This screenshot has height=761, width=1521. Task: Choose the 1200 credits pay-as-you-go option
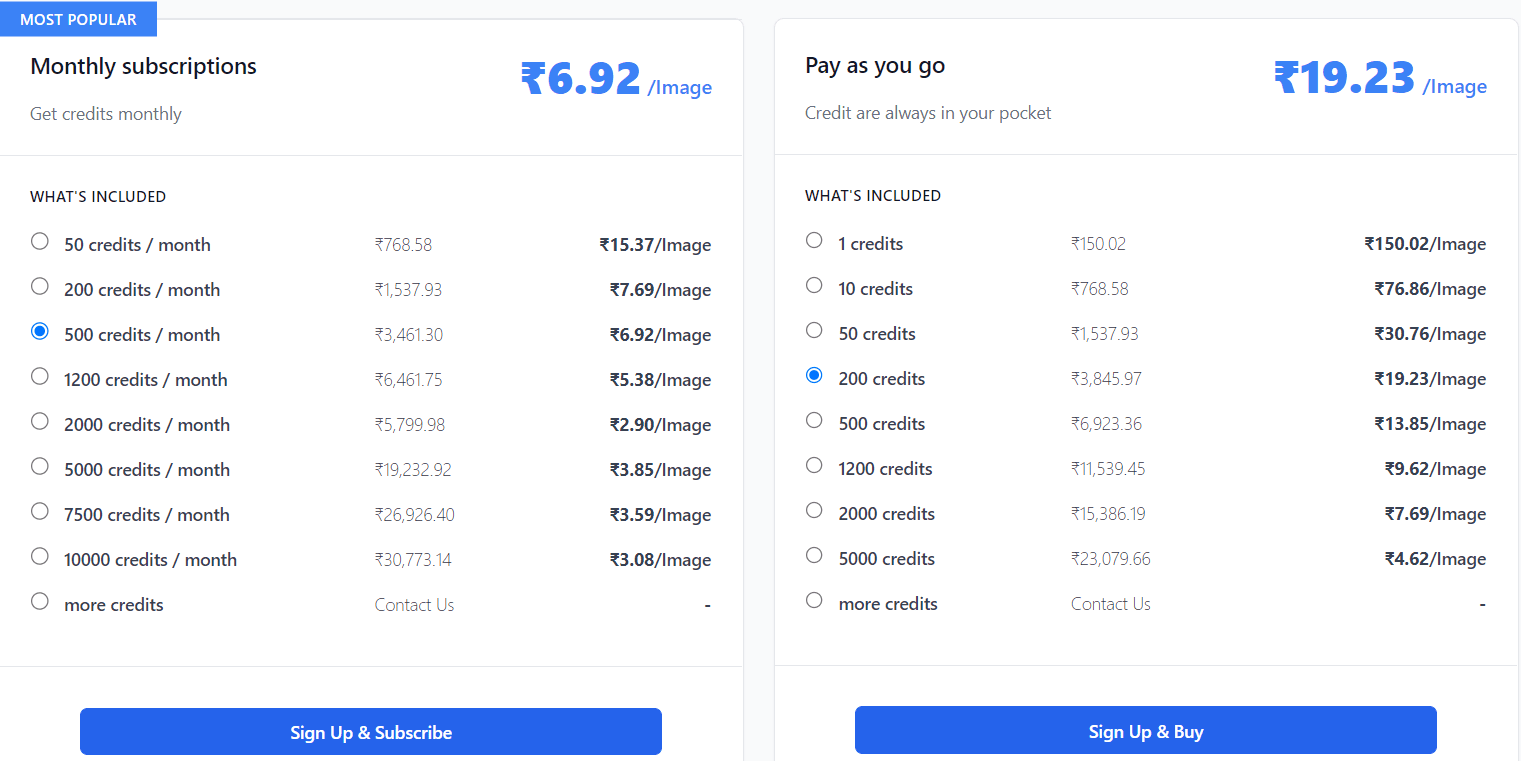(814, 465)
